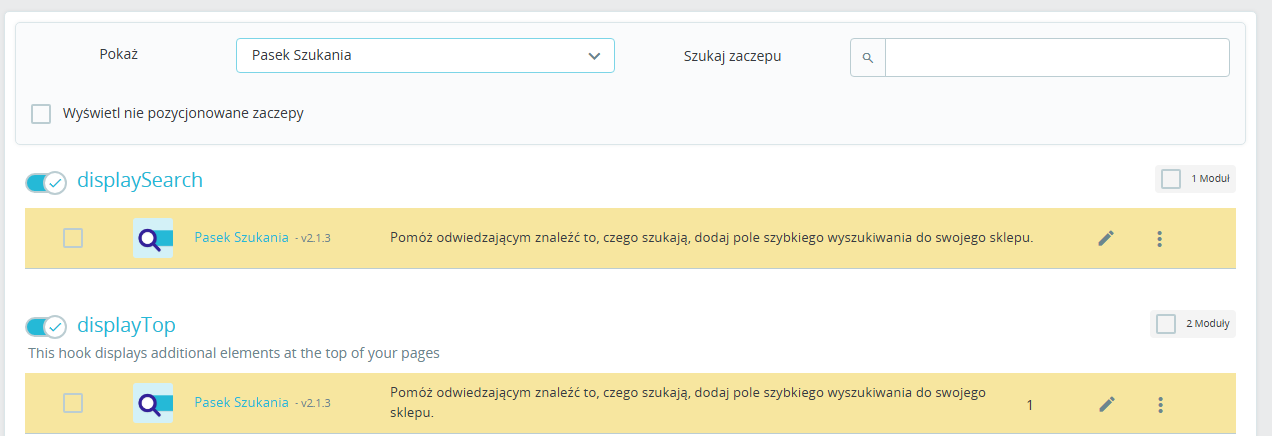Click the magnifier icon beside hook search
Image resolution: width=1272 pixels, height=436 pixels.
[x=868, y=58]
